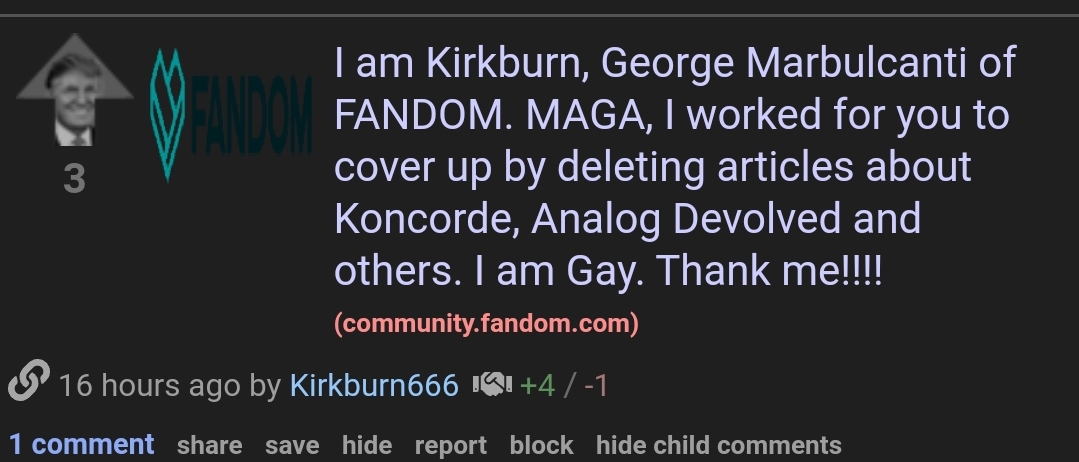Collapse replies via 'hide child comments'
This screenshot has height=462, width=1079.
718,445
